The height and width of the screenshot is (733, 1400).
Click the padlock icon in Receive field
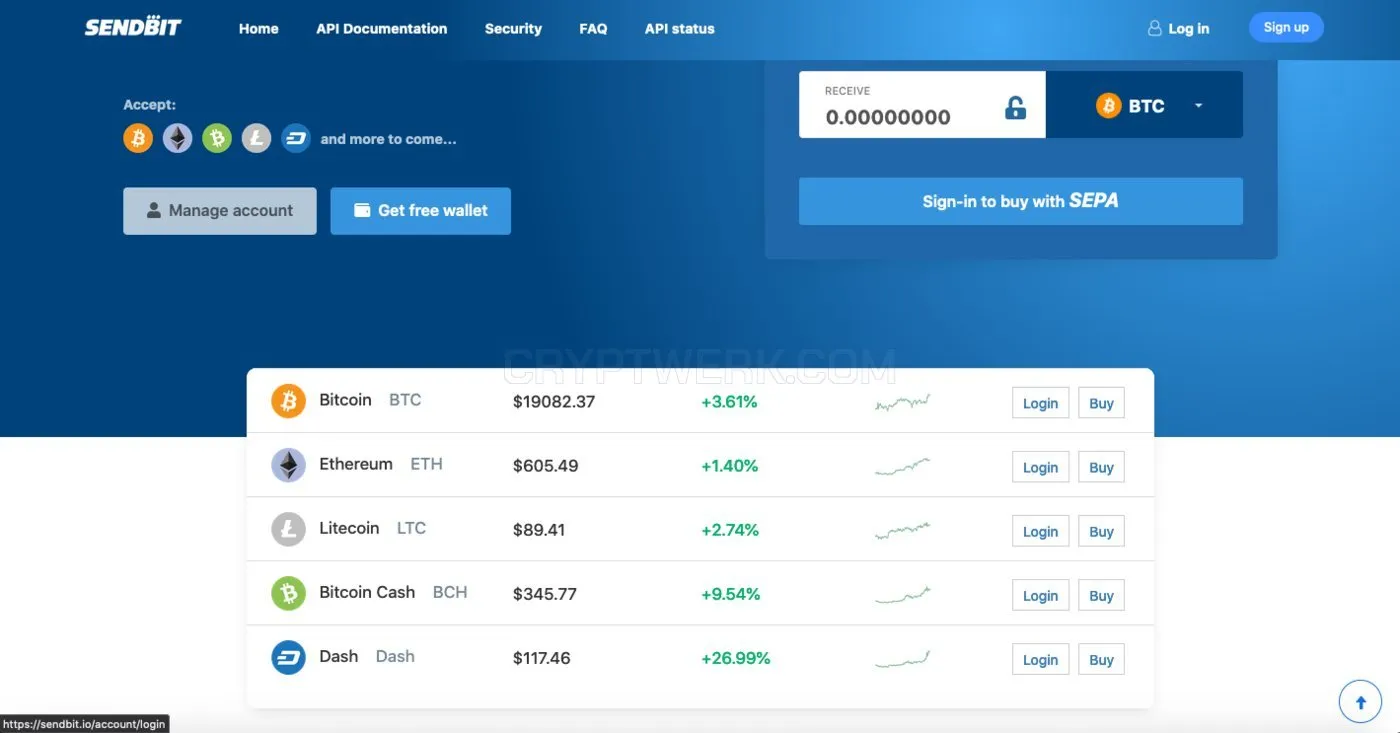(x=1015, y=107)
